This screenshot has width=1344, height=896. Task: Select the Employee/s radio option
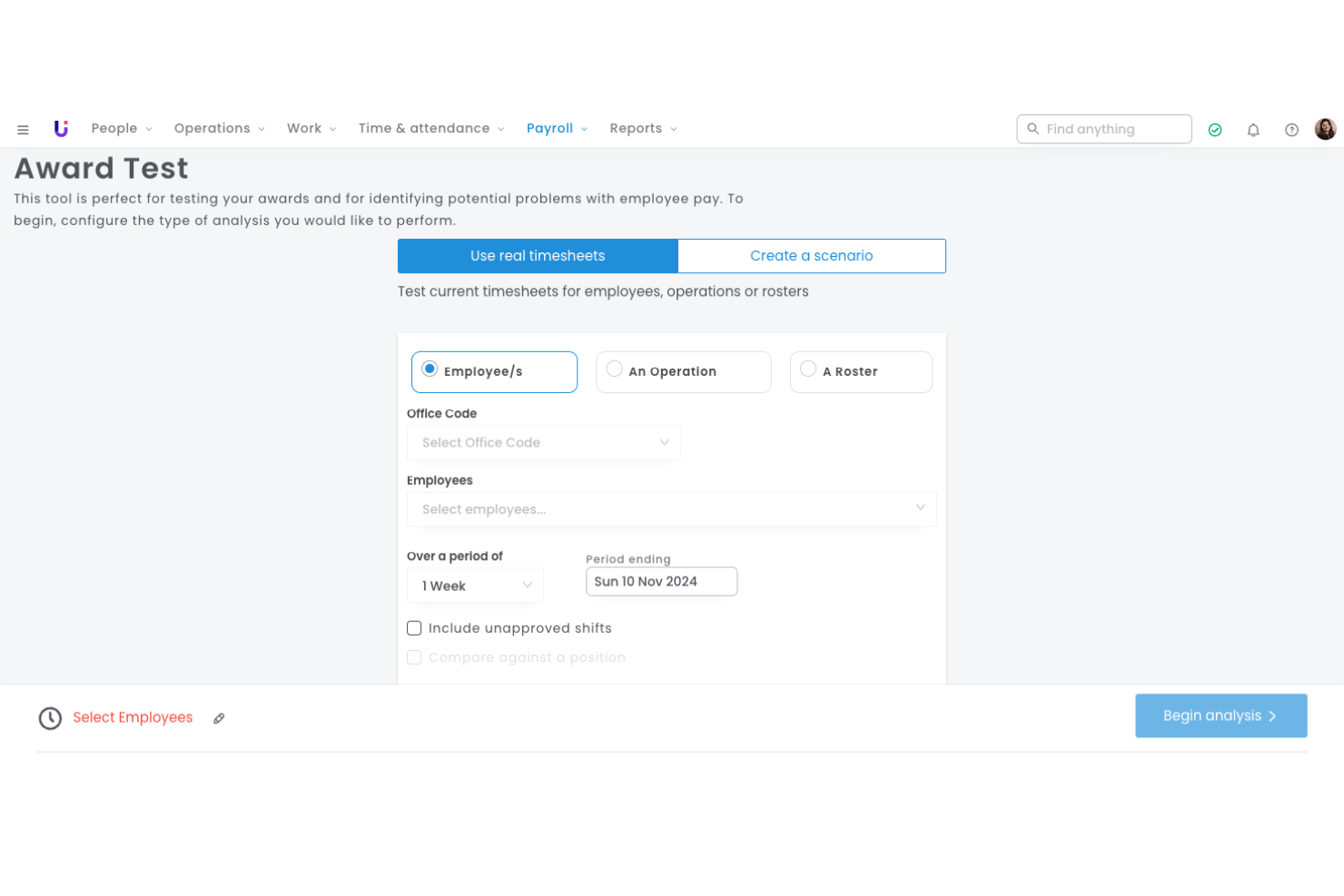(x=494, y=372)
